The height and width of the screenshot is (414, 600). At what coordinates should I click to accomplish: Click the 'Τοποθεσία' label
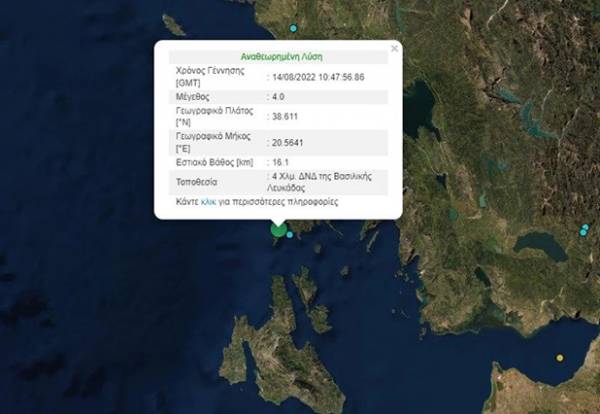[x=196, y=182]
